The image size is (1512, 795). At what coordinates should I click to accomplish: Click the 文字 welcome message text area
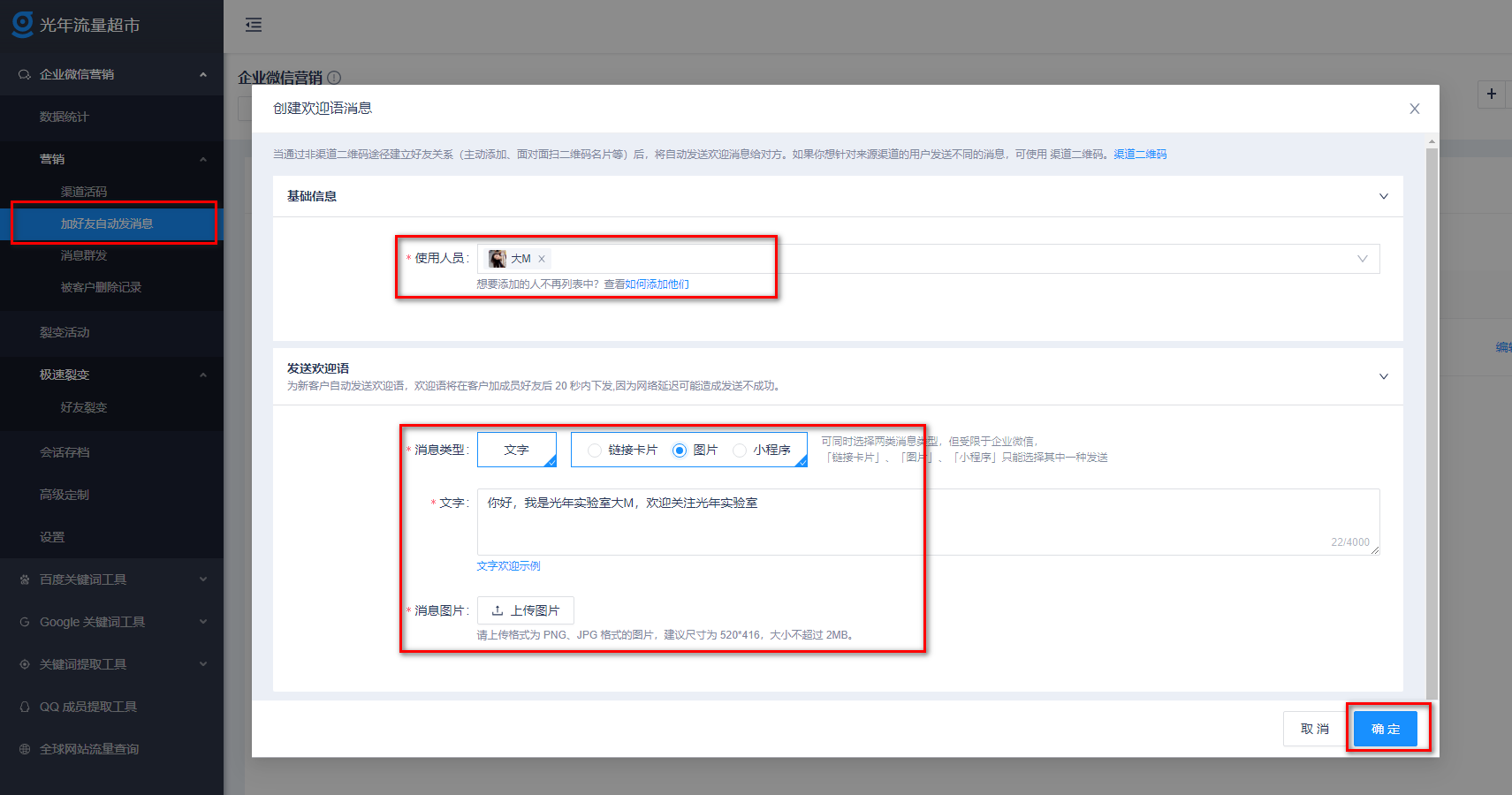pyautogui.click(x=928, y=522)
